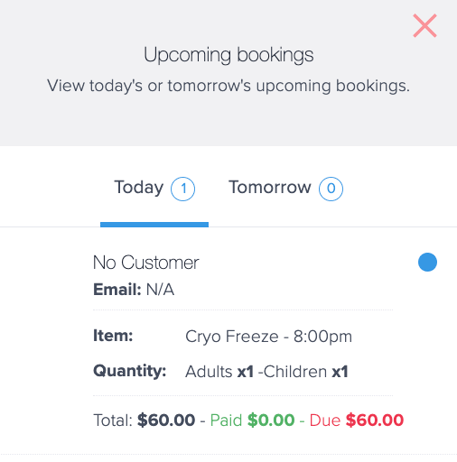
Task: Click the Tomorrow count badge showing 0
Action: (331, 189)
